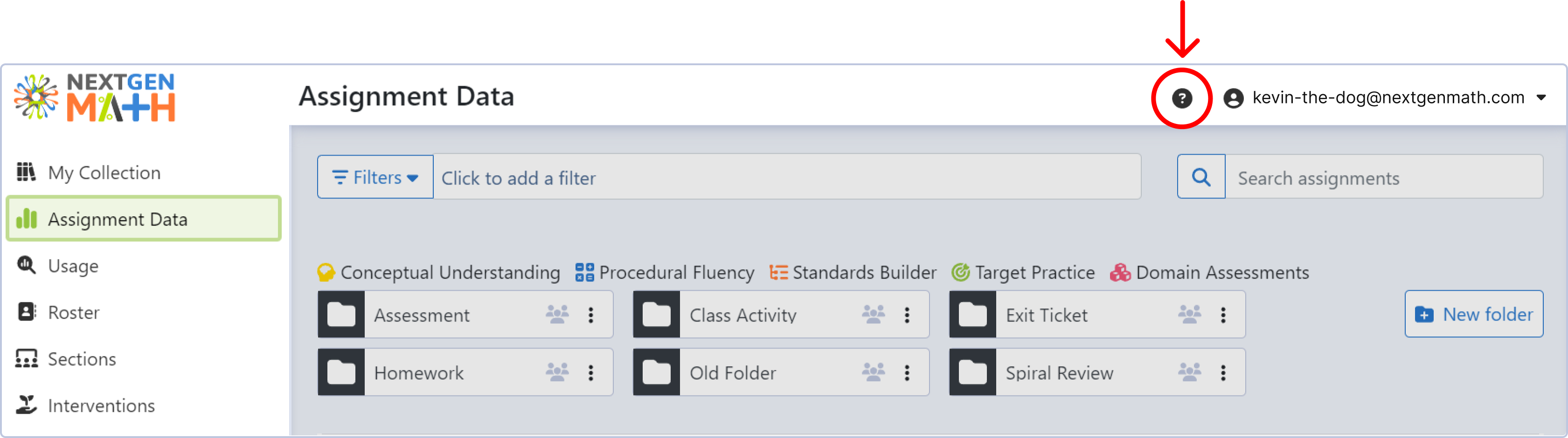Create a New folder

(1474, 314)
